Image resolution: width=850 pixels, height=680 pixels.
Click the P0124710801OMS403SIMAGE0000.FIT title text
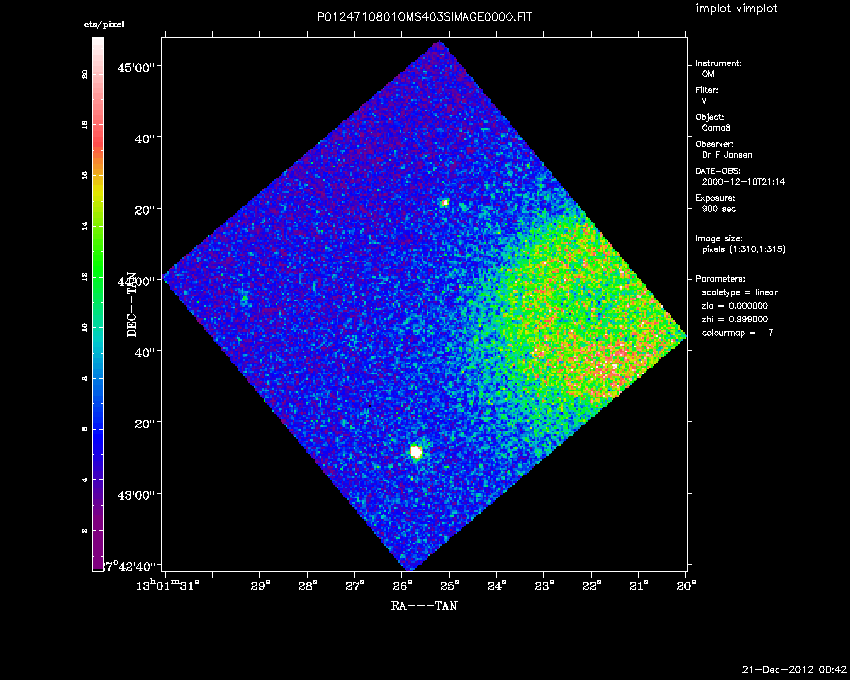click(x=424, y=17)
